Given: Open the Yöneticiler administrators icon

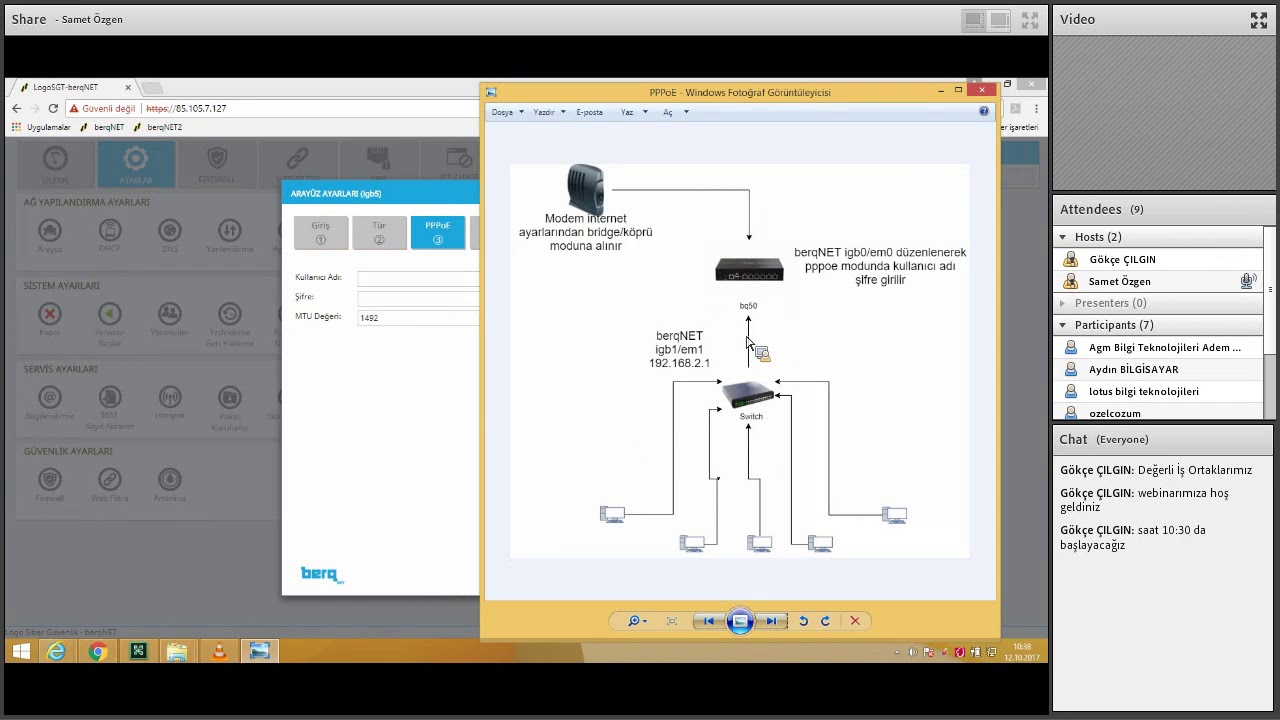Looking at the screenshot, I should (170, 315).
